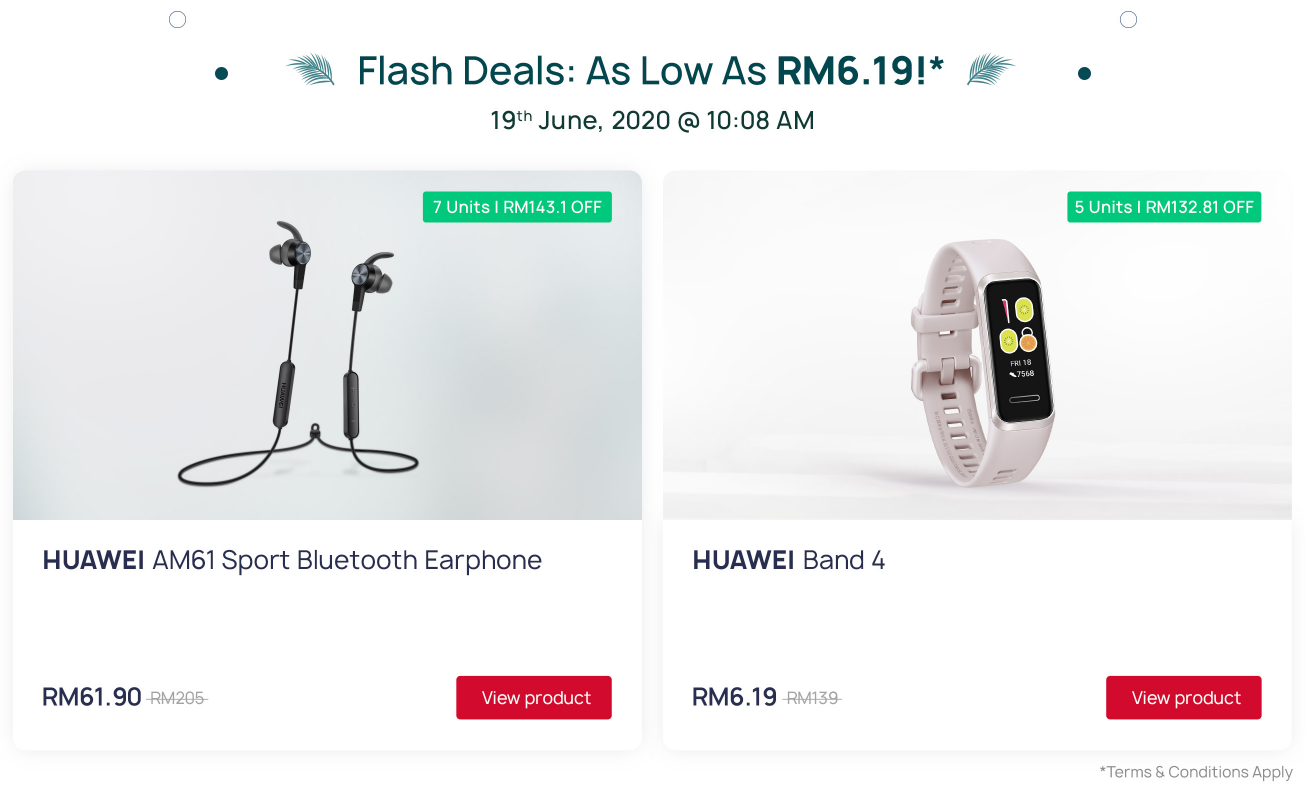Image resolution: width=1305 pixels, height=789 pixels.
Task: Select the HUAWEI Band 4 title
Action: coord(788,560)
